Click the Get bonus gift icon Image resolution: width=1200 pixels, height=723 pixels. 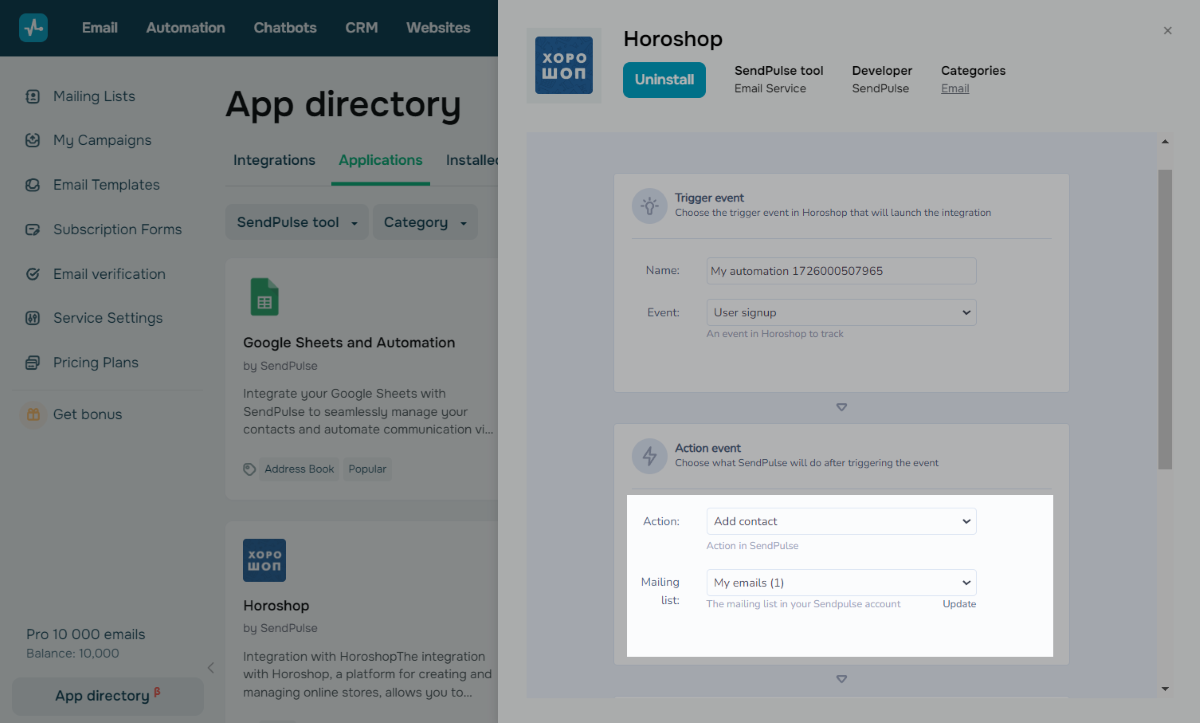point(33,414)
